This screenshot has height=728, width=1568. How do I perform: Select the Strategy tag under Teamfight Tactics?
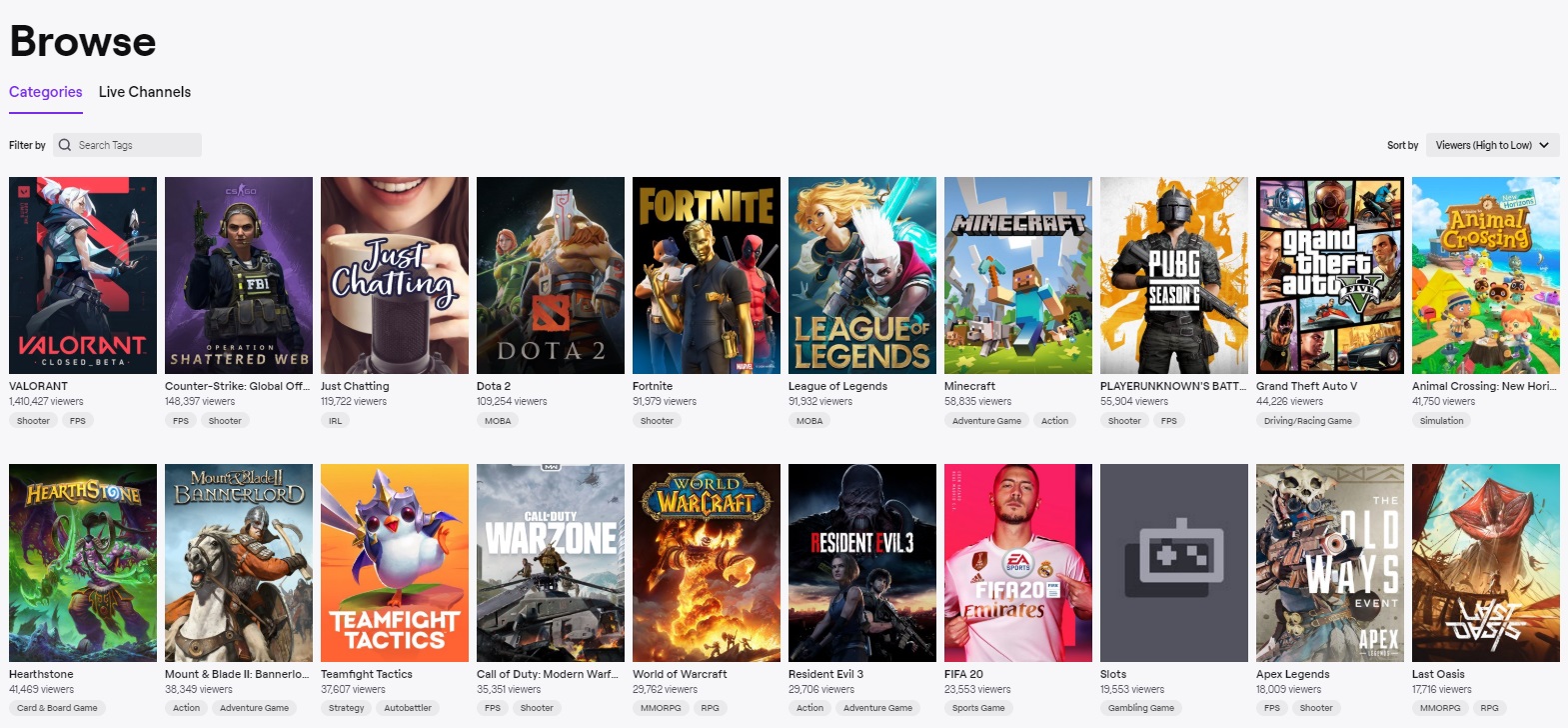click(x=347, y=708)
